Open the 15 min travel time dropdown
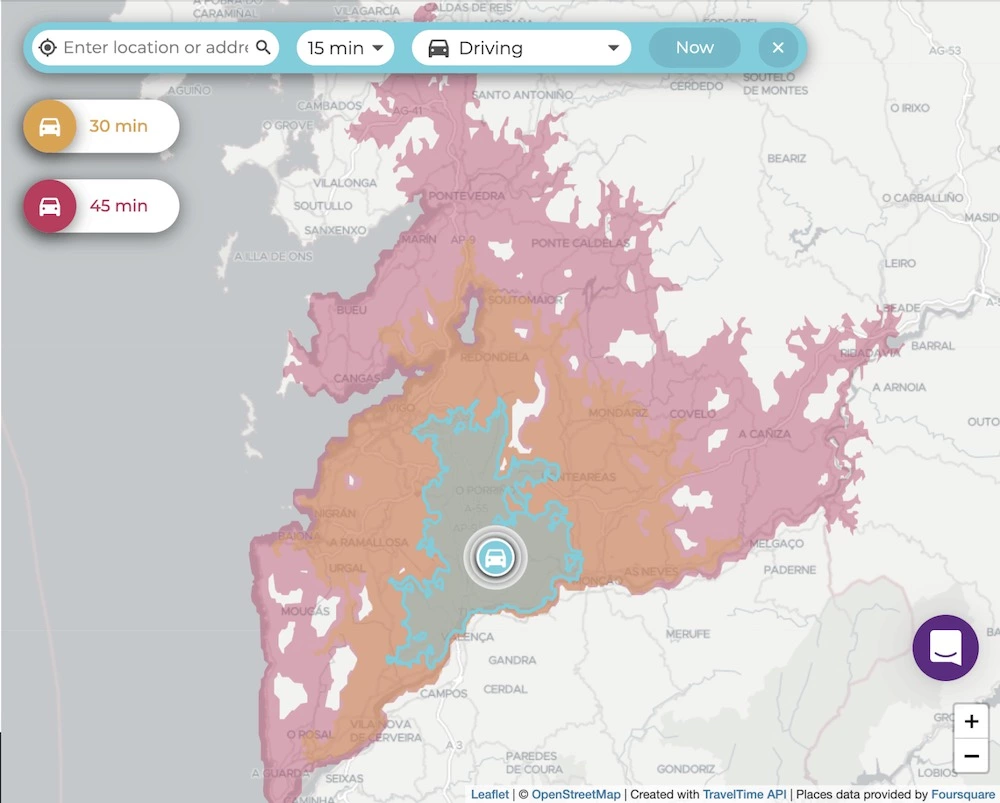This screenshot has height=803, width=1000. tap(345, 48)
